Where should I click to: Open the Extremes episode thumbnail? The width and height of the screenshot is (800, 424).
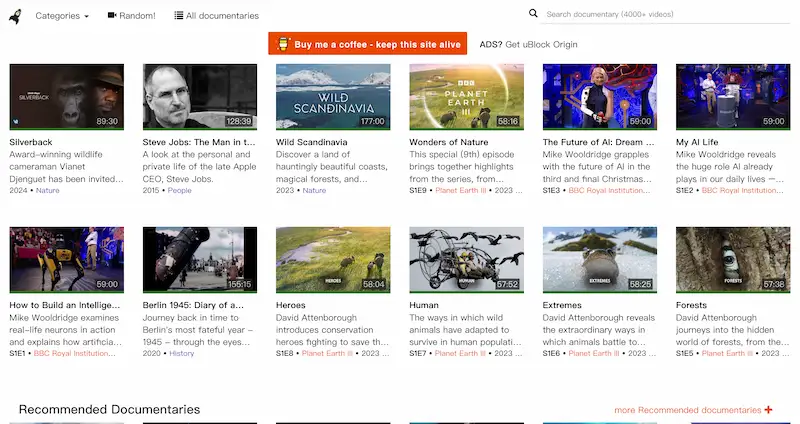(x=599, y=260)
